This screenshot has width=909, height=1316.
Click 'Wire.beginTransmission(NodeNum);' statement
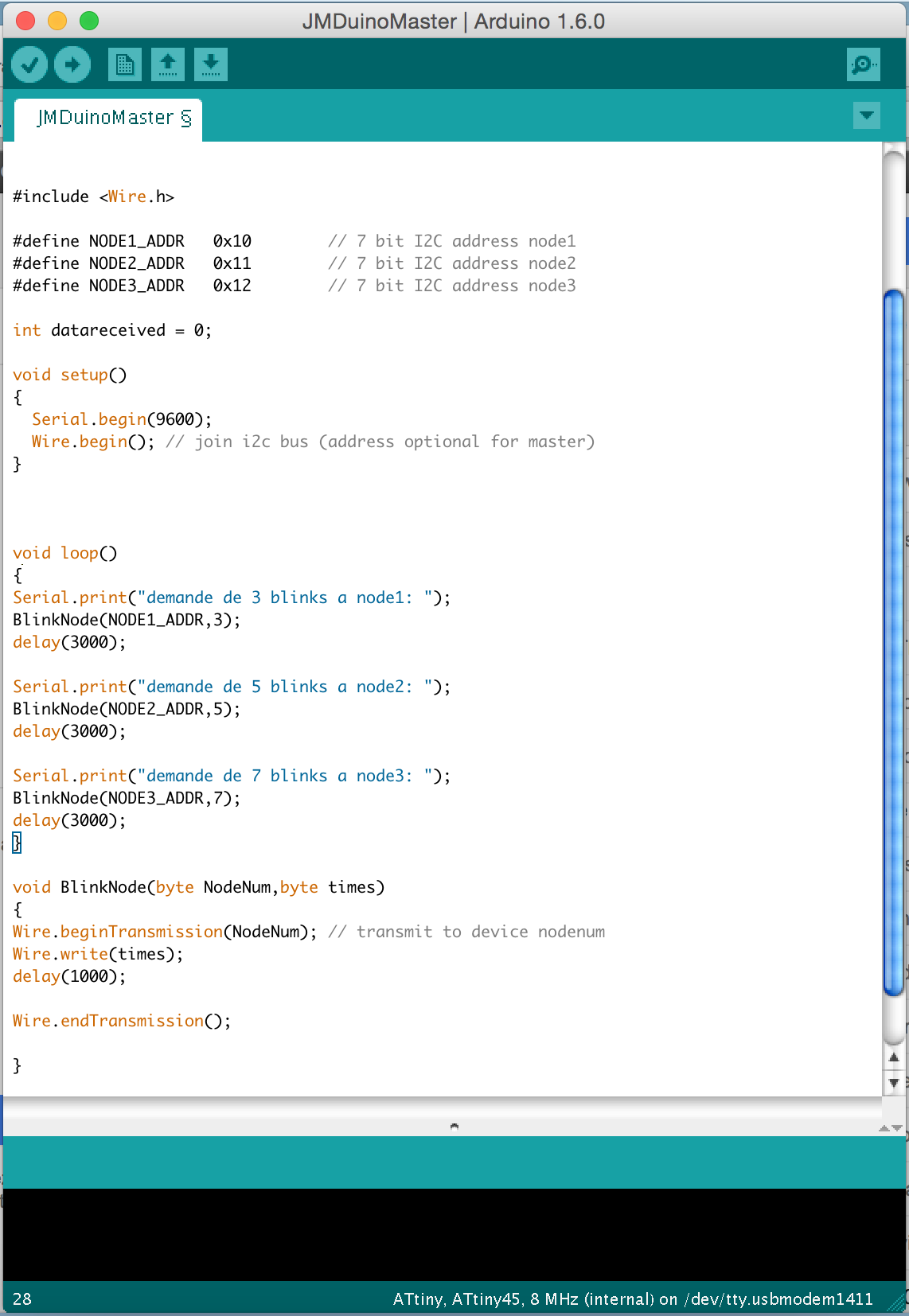click(165, 932)
